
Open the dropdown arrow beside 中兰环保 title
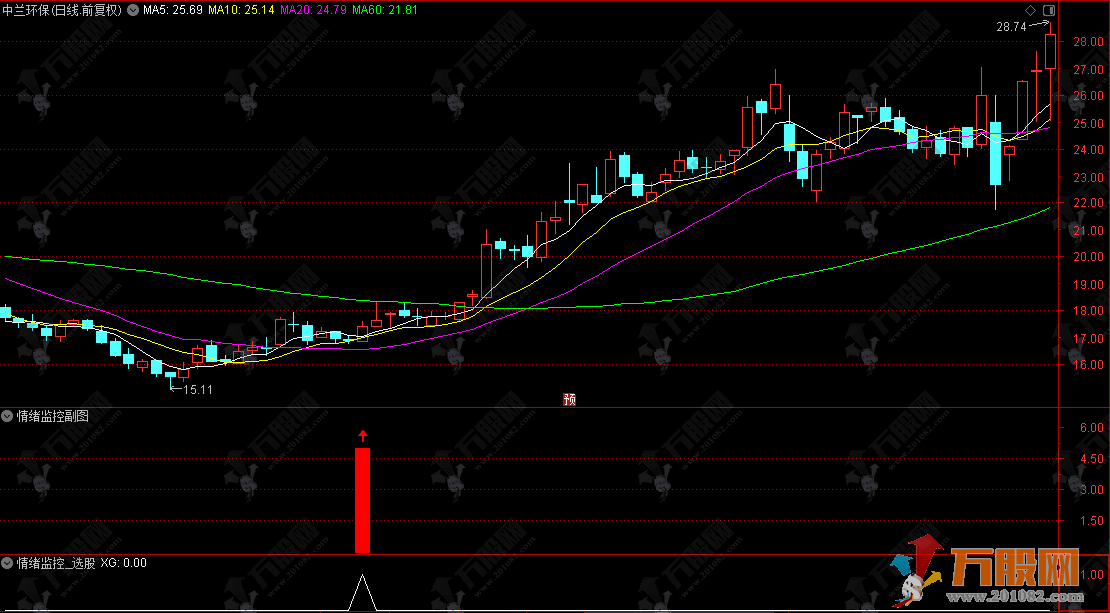[x=132, y=11]
